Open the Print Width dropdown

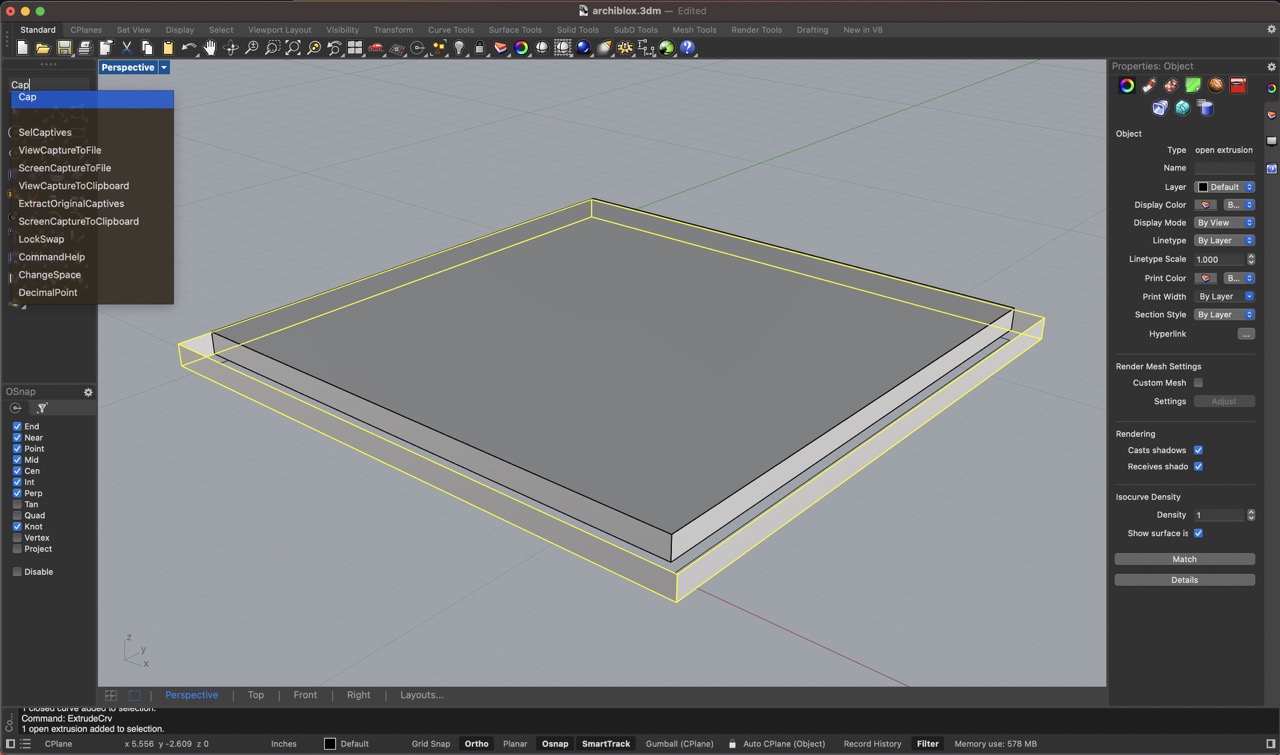pos(1225,297)
